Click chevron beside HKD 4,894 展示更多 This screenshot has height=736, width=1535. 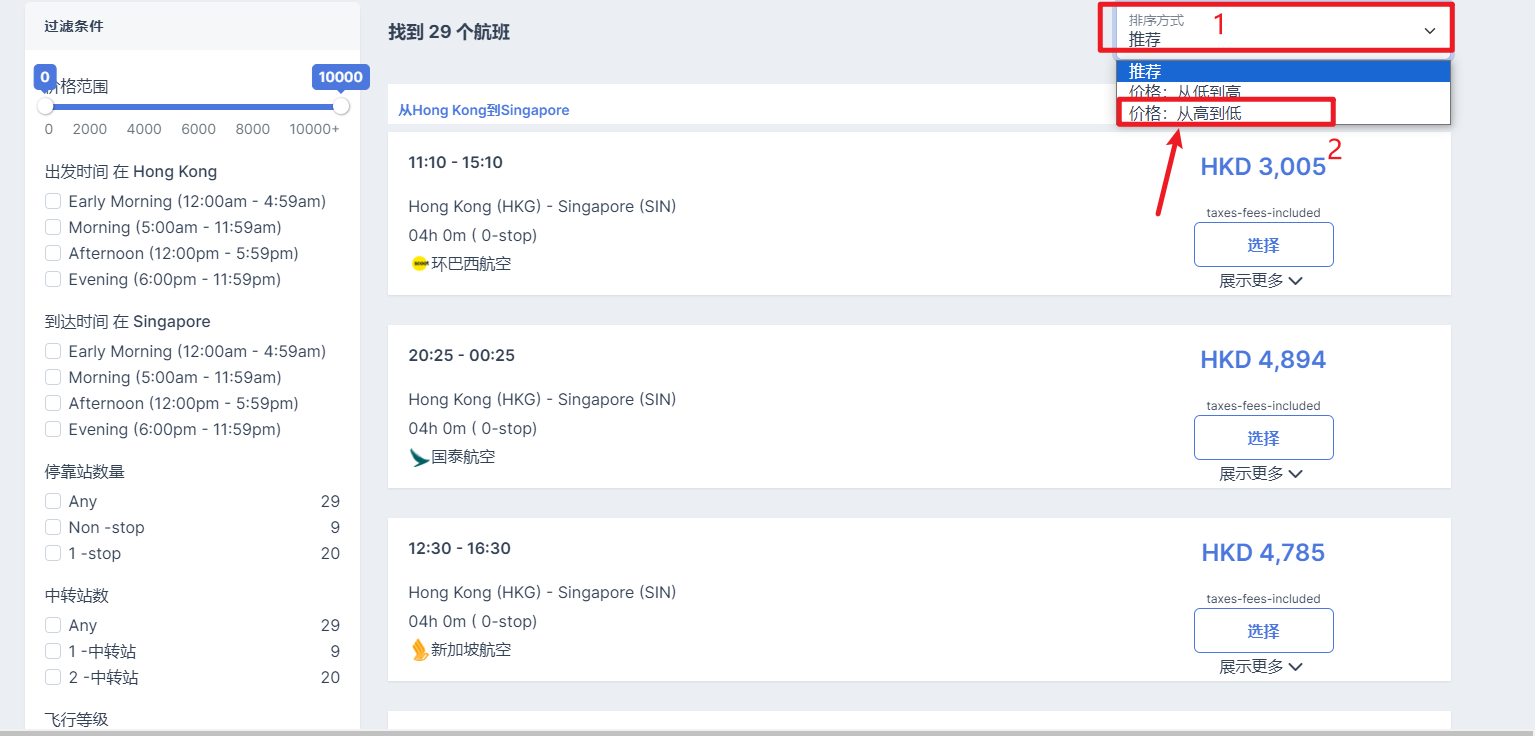point(1296,474)
